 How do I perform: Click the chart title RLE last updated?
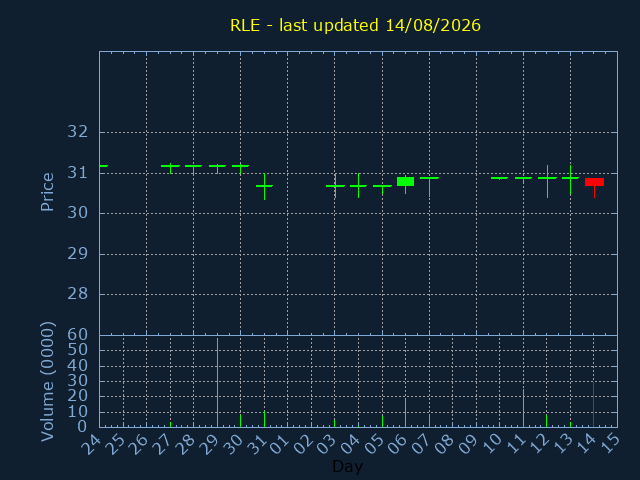pos(355,25)
